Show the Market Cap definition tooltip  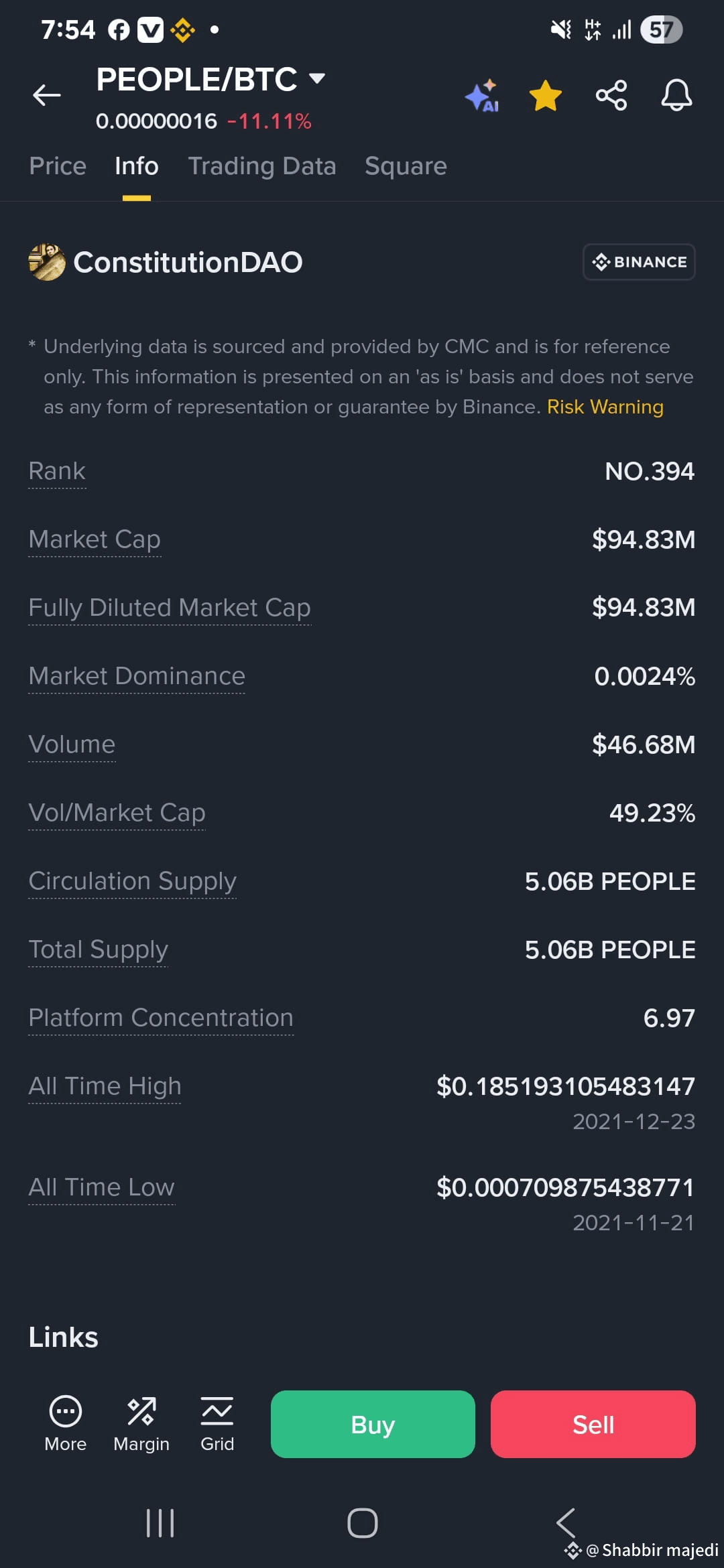[x=95, y=539]
